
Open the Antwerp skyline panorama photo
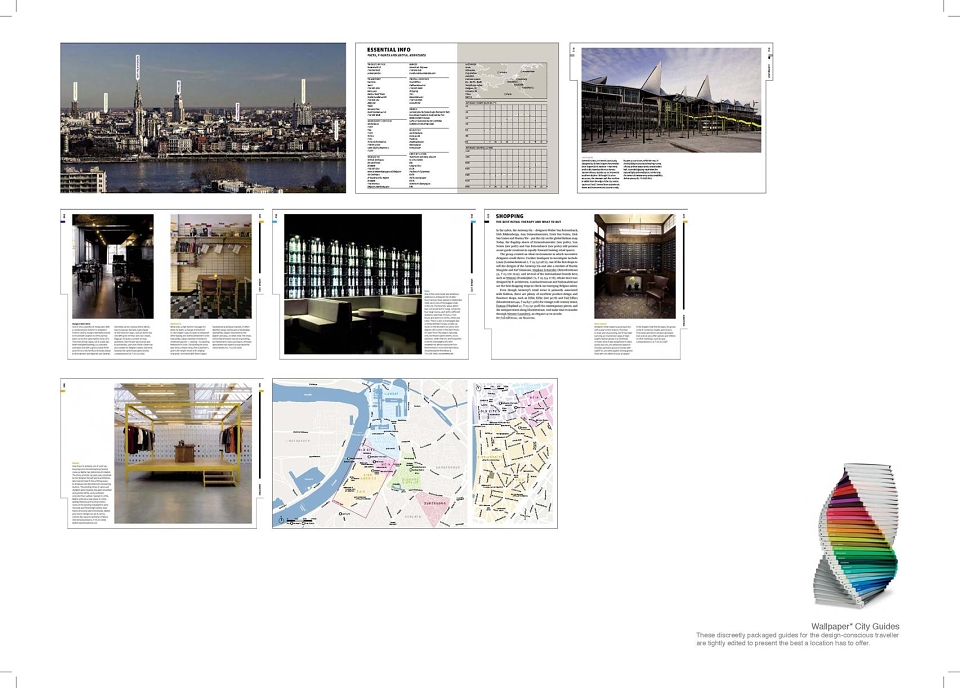203,118
